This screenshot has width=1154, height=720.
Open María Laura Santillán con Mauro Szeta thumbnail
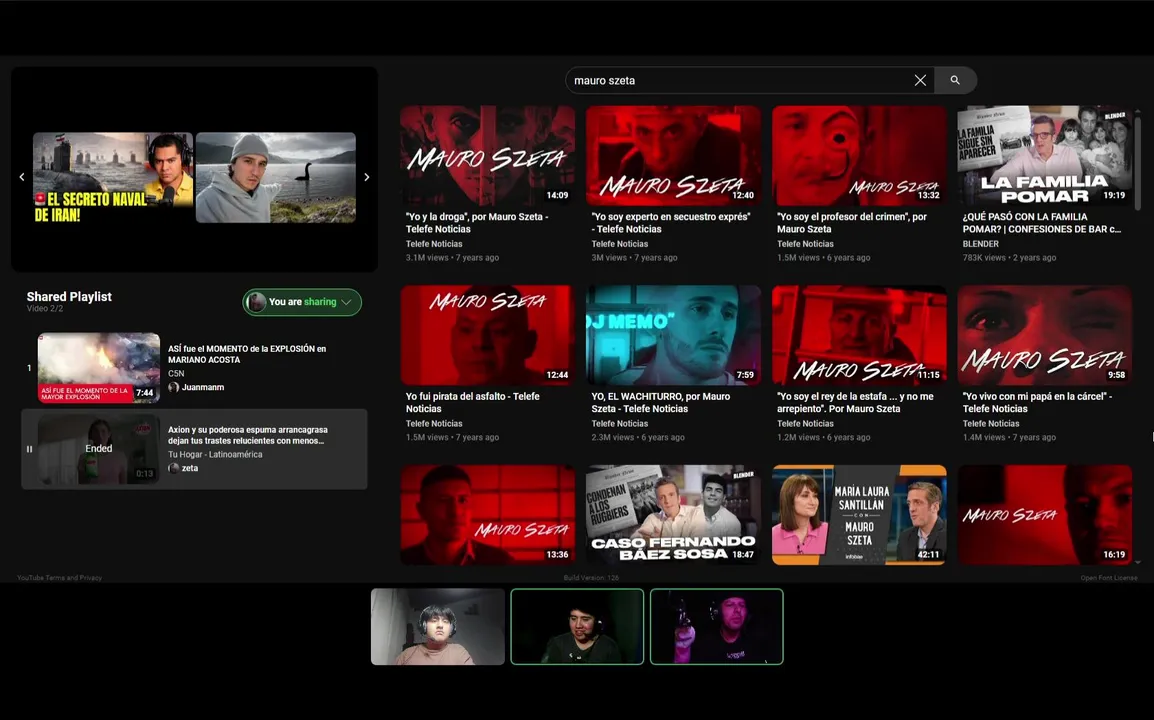click(x=859, y=515)
